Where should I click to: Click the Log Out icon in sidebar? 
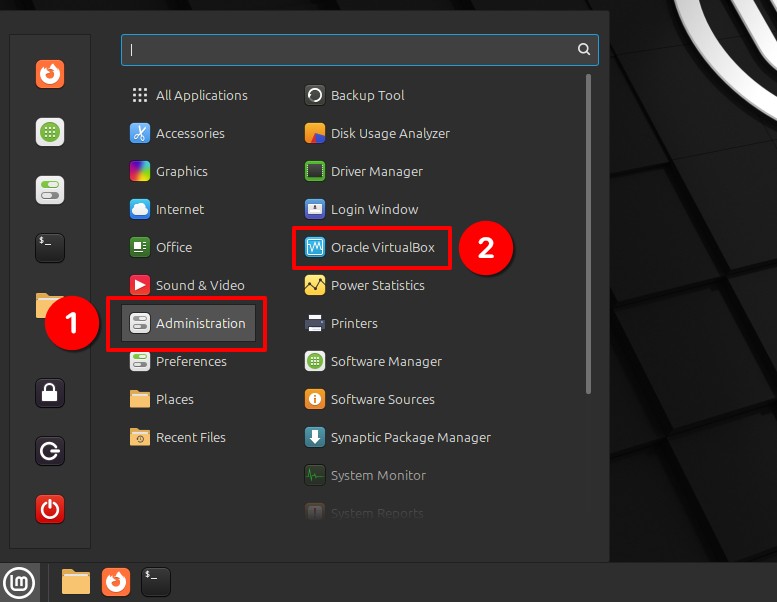50,451
